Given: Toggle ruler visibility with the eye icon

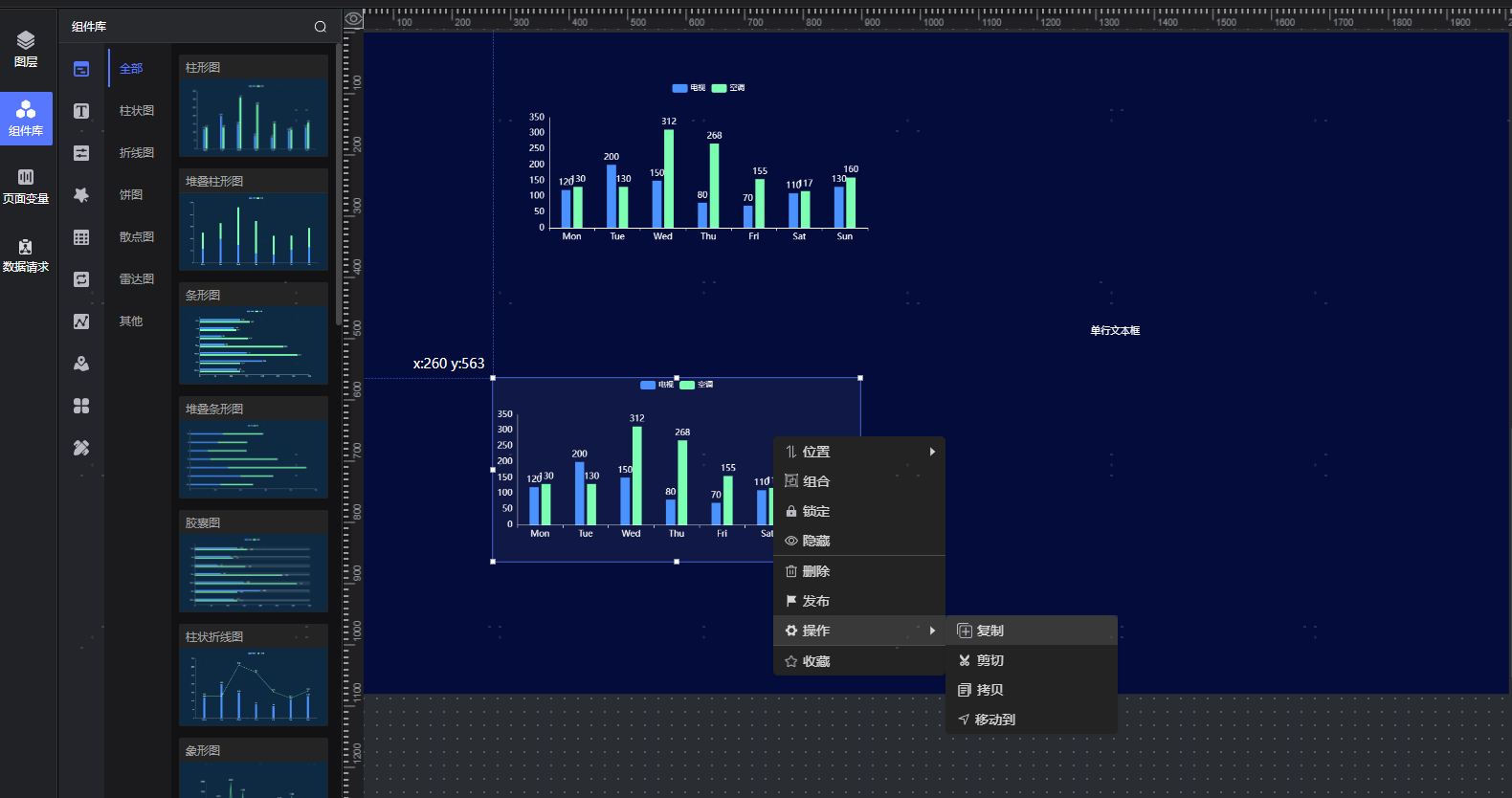Looking at the screenshot, I should (x=353, y=19).
